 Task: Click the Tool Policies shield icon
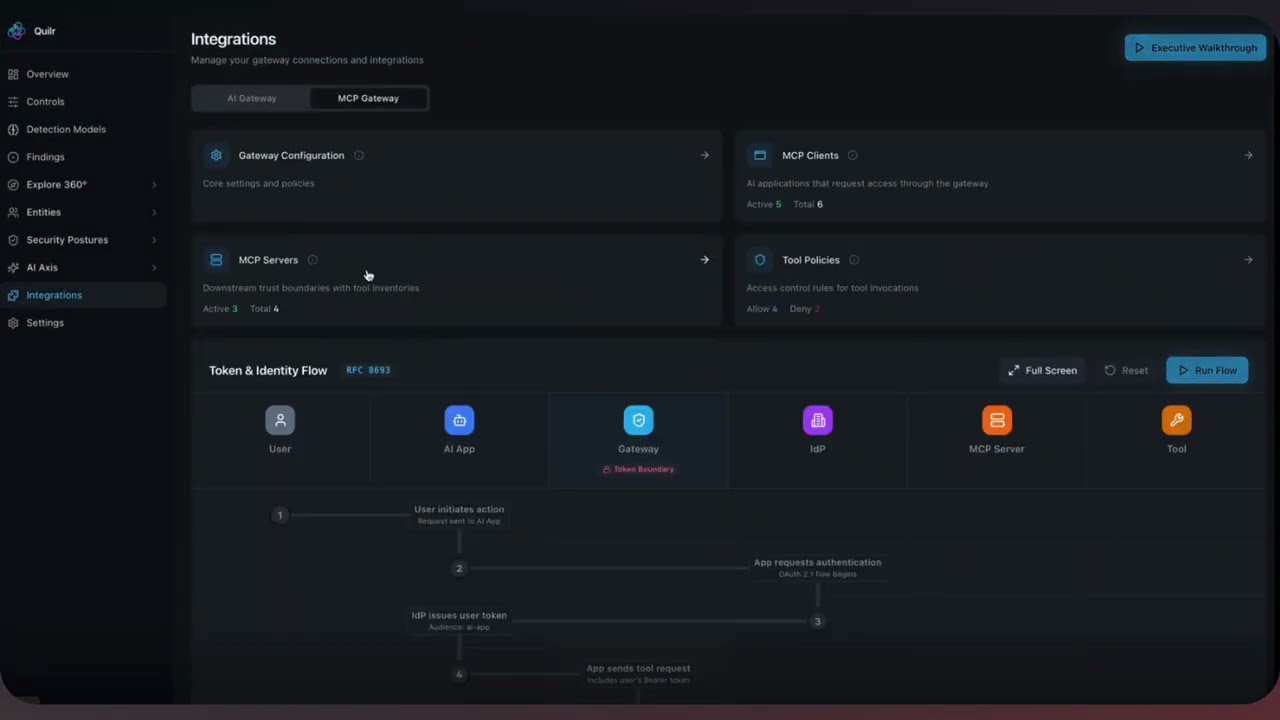pyautogui.click(x=760, y=260)
